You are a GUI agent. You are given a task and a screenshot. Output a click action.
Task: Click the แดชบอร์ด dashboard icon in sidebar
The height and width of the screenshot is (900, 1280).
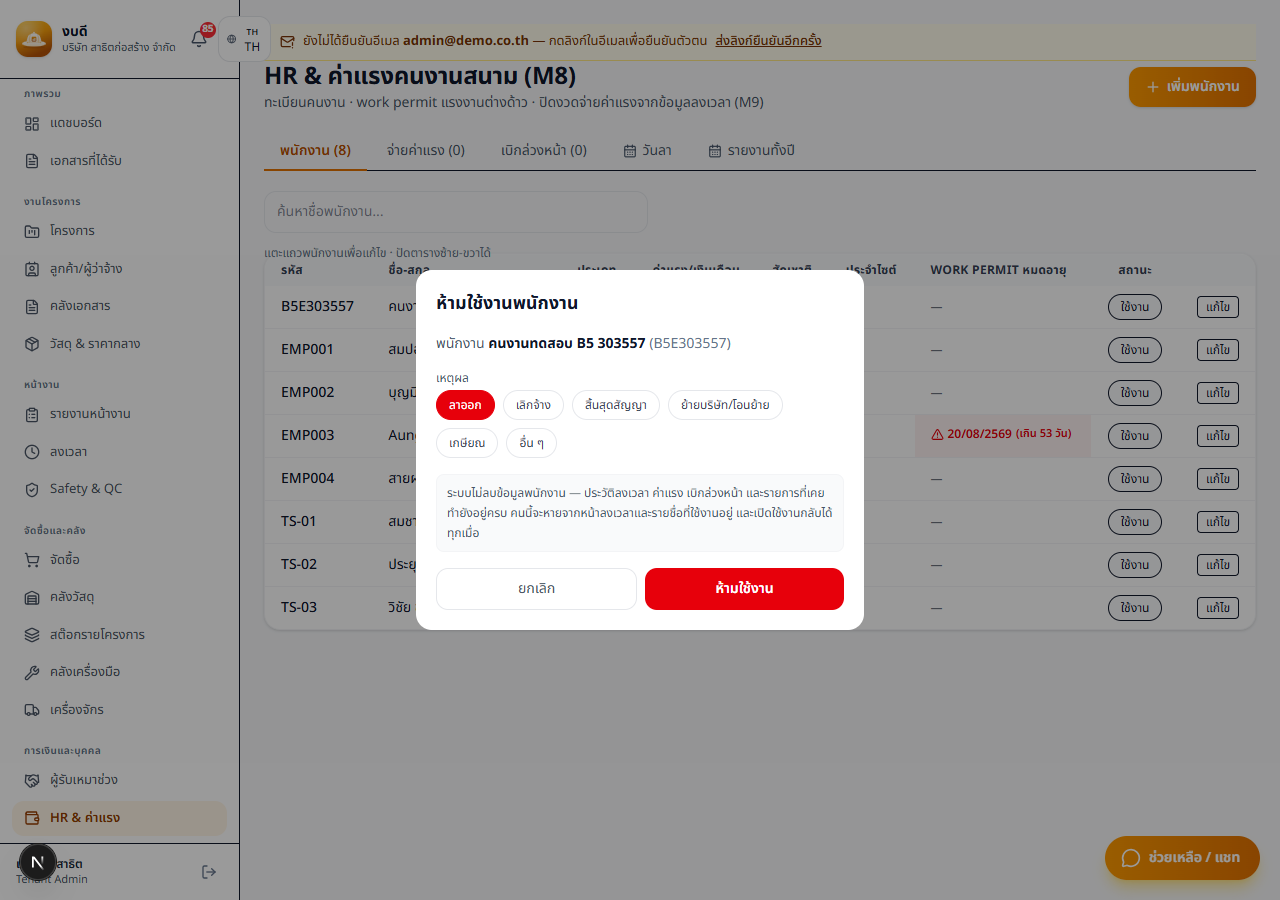(x=32, y=123)
